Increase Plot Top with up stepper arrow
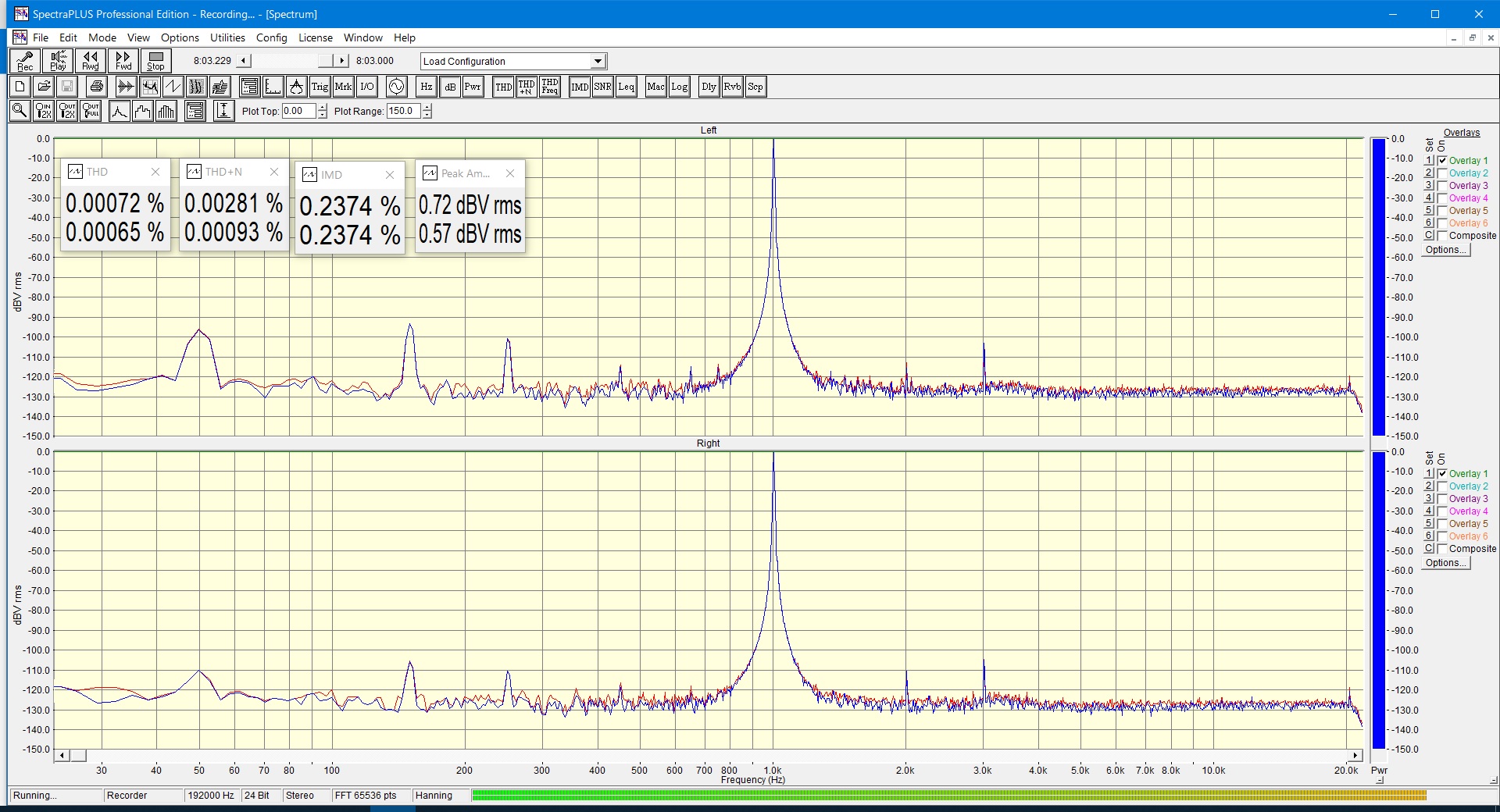Image resolution: width=1500 pixels, height=812 pixels. pyautogui.click(x=322, y=107)
